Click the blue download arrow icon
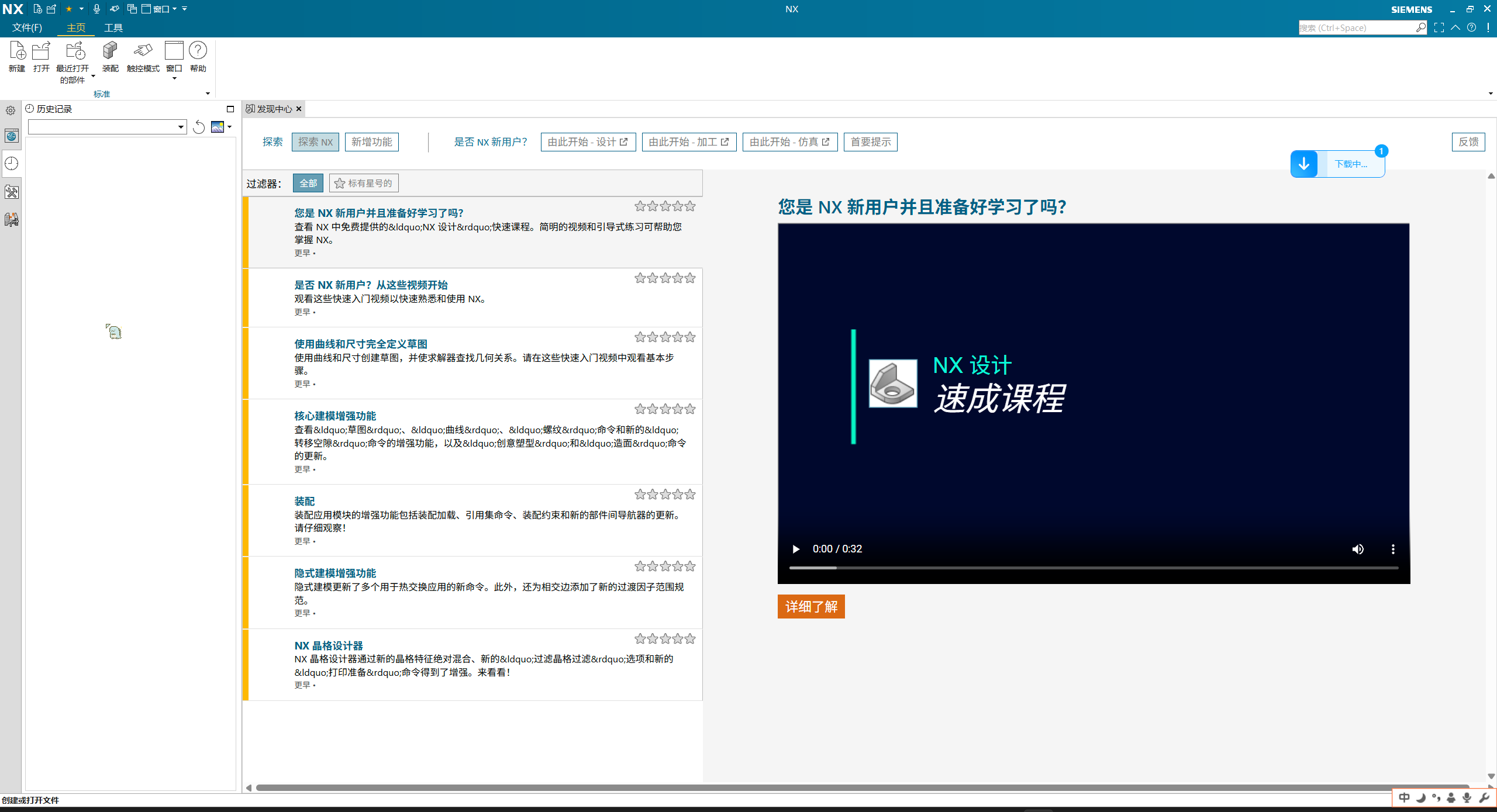 [1304, 164]
